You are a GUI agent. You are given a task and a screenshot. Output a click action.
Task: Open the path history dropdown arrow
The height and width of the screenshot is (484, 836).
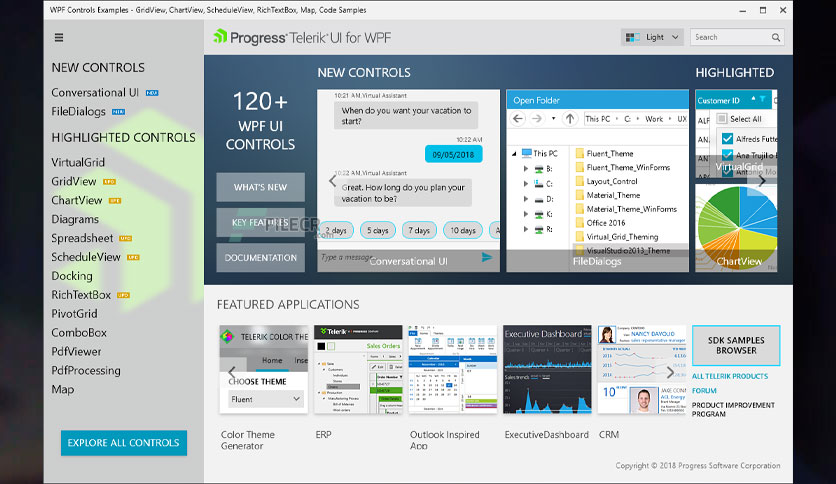[553, 119]
